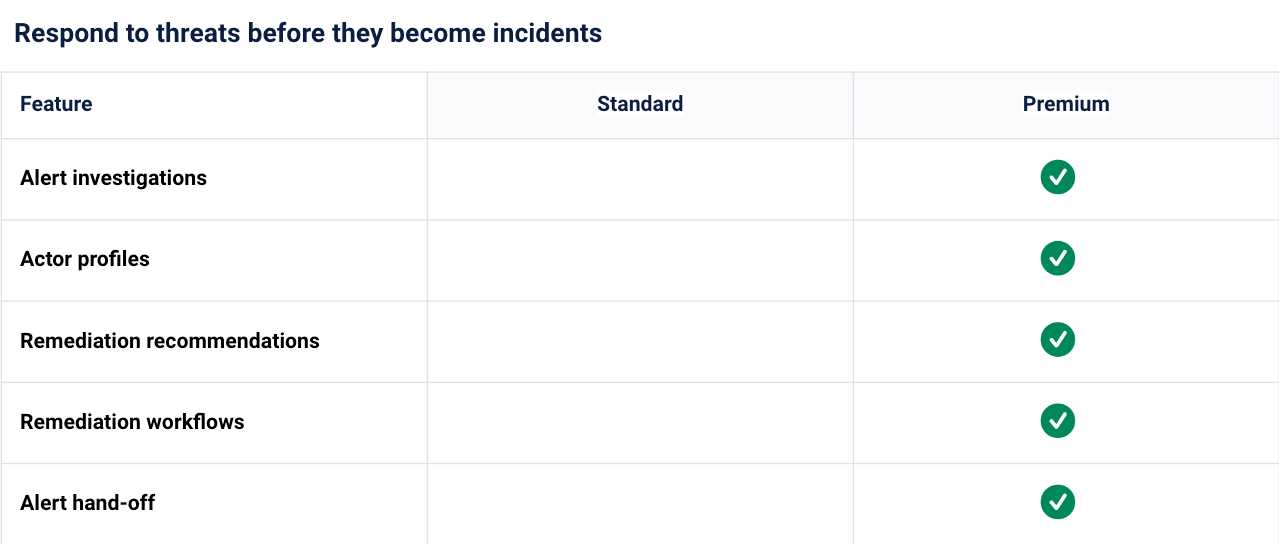Click the empty Standard cell for Alert hand-off
The height and width of the screenshot is (544, 1279).
pos(640,503)
